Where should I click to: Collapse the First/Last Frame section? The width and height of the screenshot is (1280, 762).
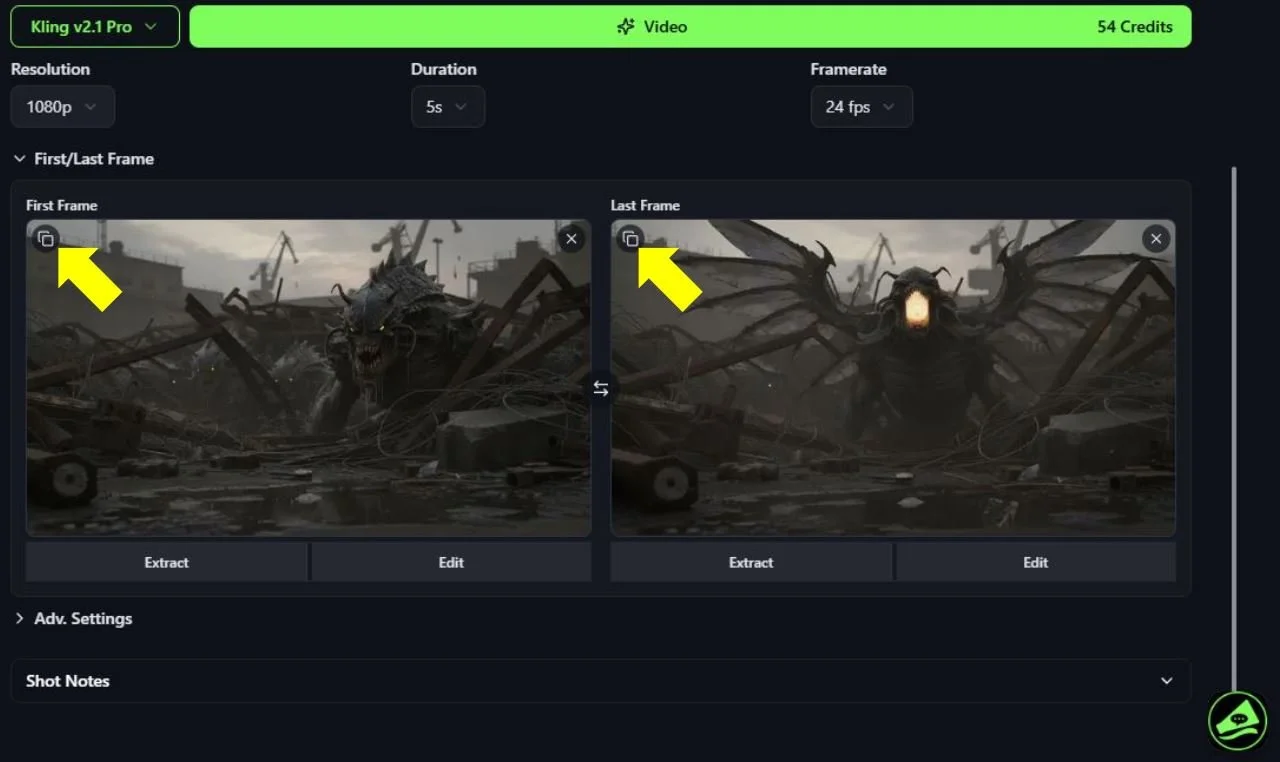pyautogui.click(x=83, y=158)
